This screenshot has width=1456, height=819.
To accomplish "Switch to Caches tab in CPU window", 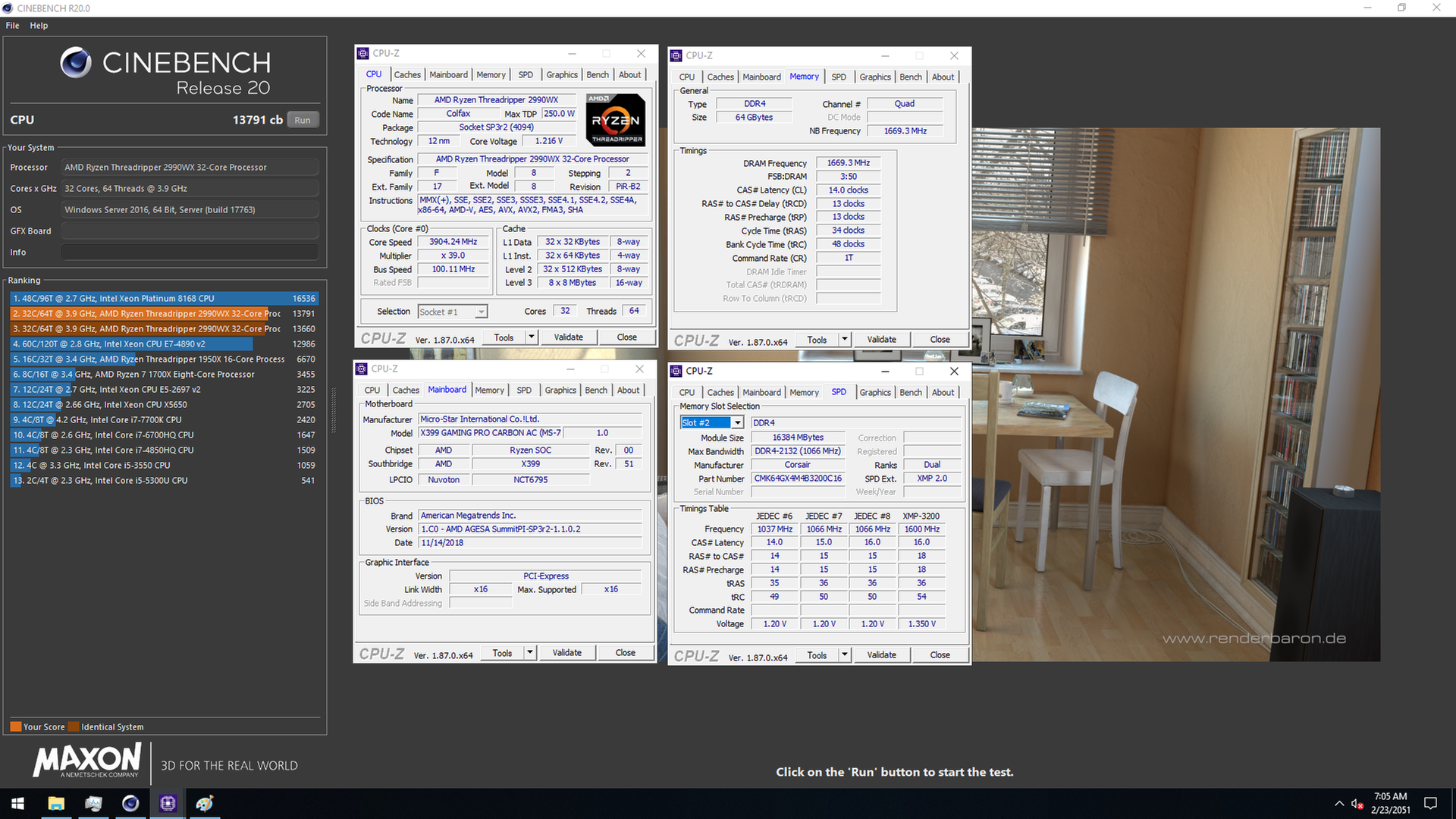I will pyautogui.click(x=407, y=75).
